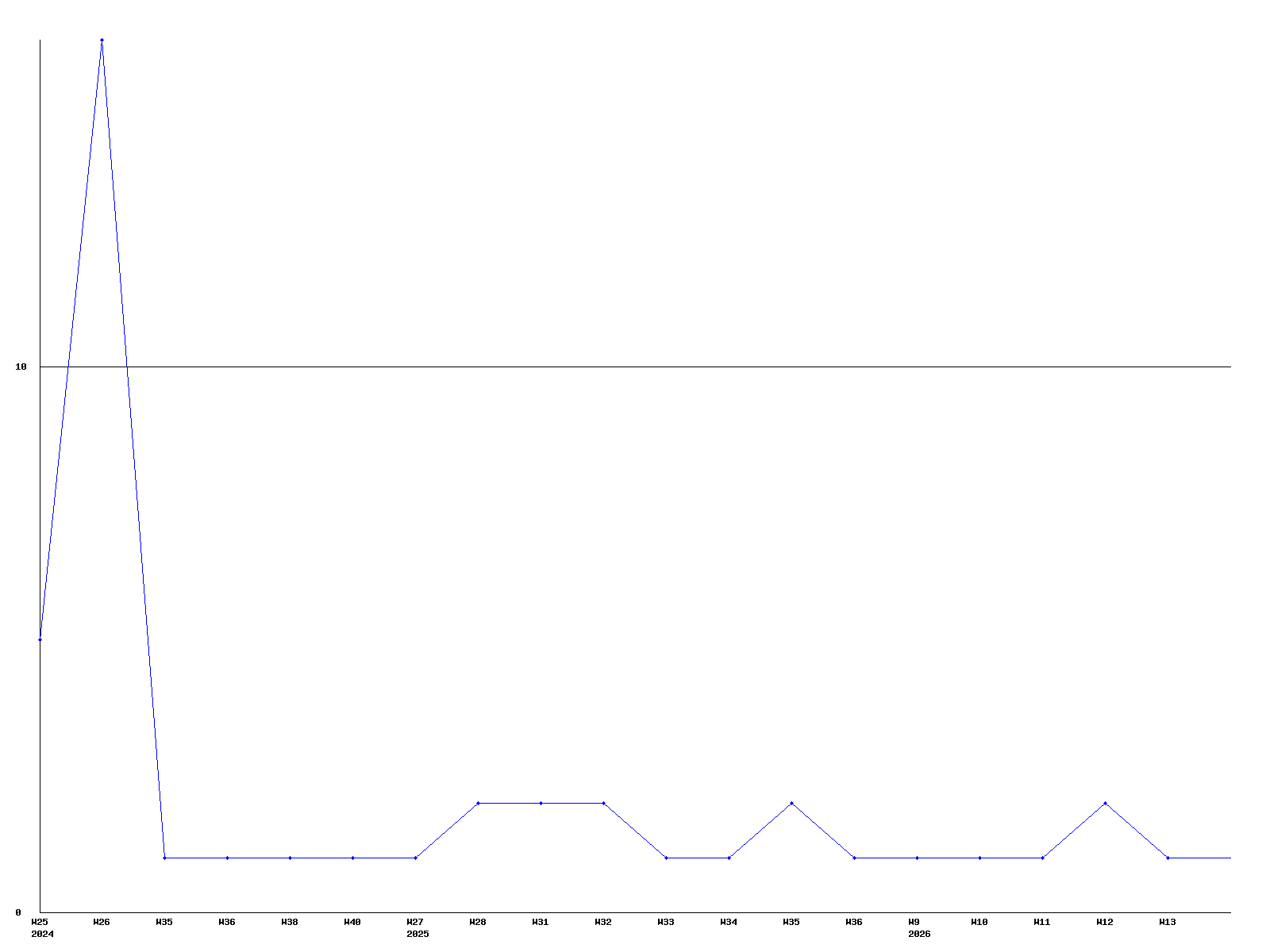This screenshot has height=952, width=1270.
Task: Click the 10 label on y-axis
Action: [x=21, y=367]
